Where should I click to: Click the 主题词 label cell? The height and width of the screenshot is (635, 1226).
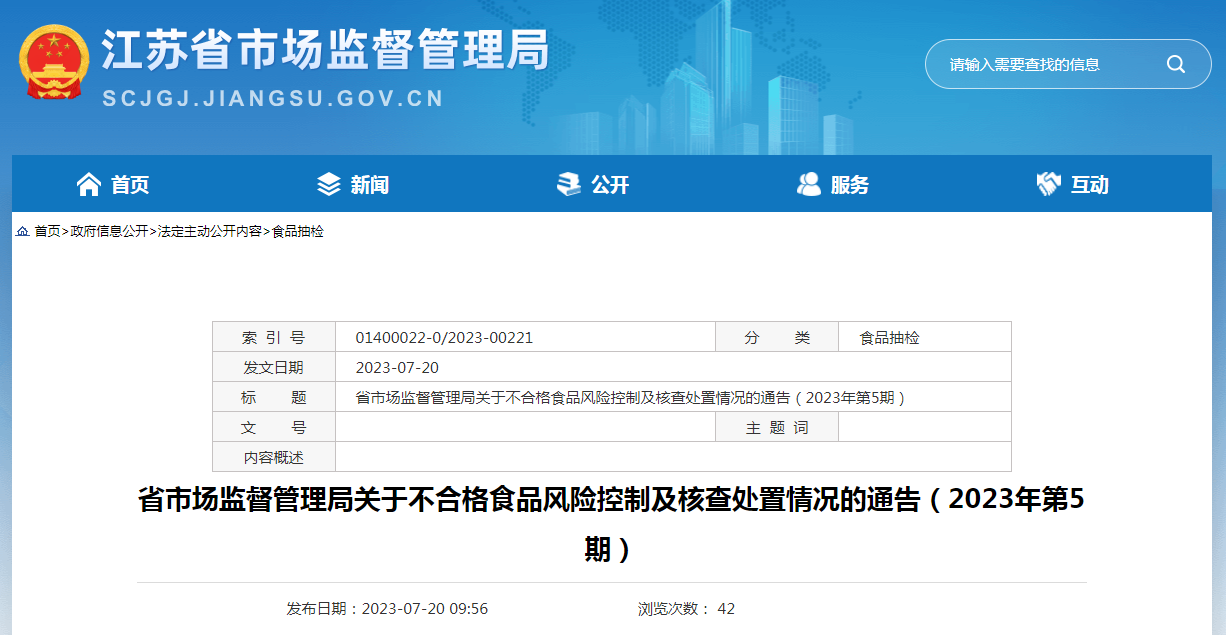tap(777, 427)
